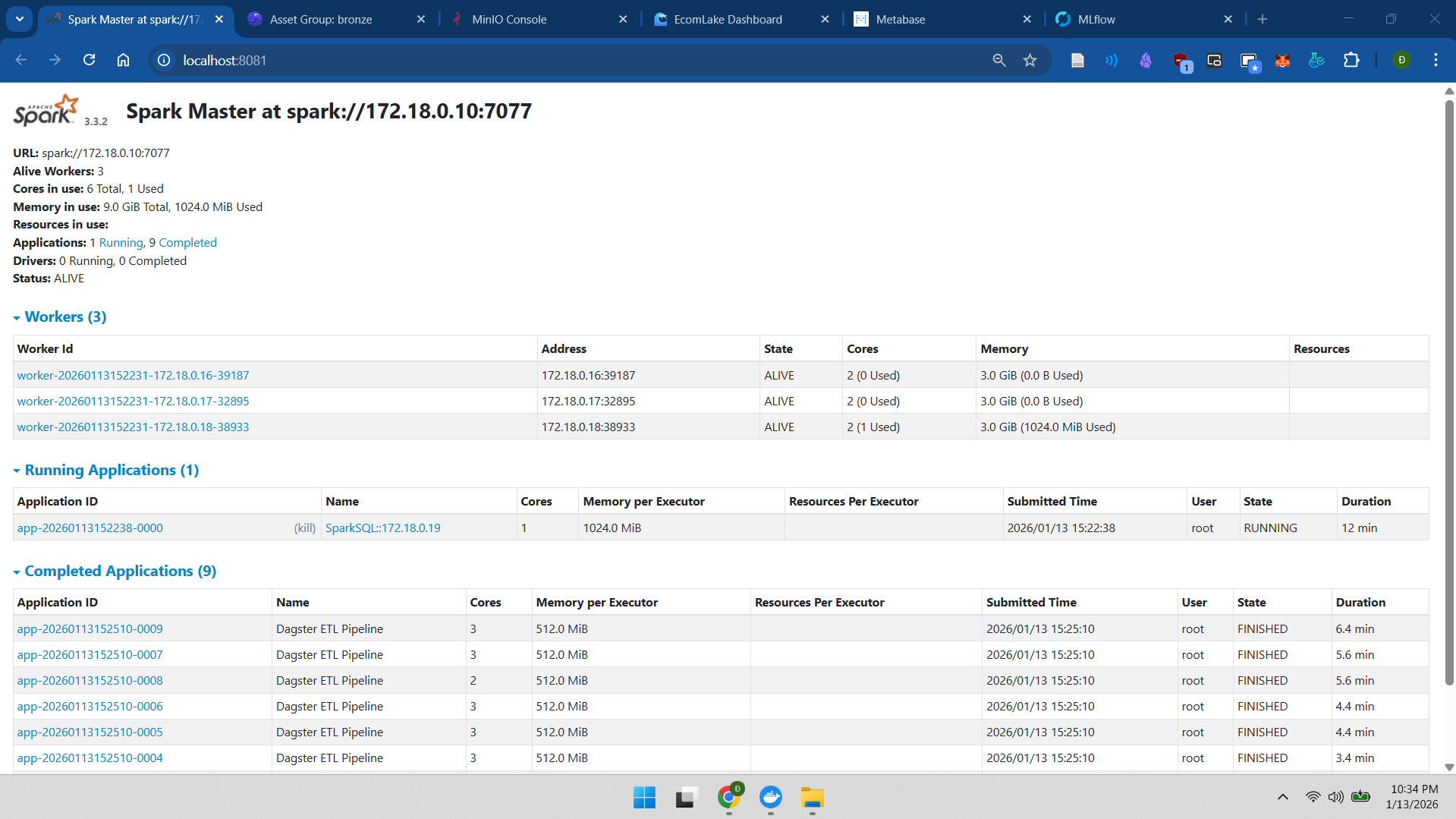1456x819 pixels.
Task: Switch to the Metabase tab
Action: [900, 19]
